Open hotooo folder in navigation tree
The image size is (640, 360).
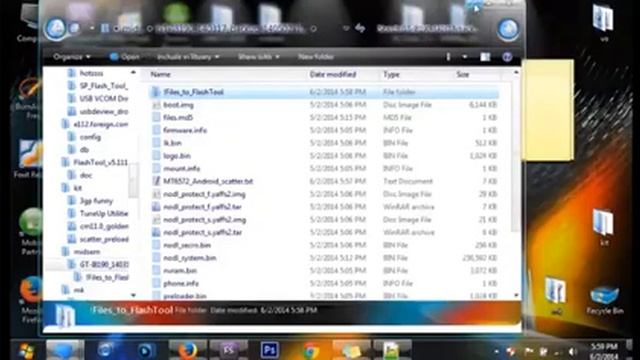(91, 73)
